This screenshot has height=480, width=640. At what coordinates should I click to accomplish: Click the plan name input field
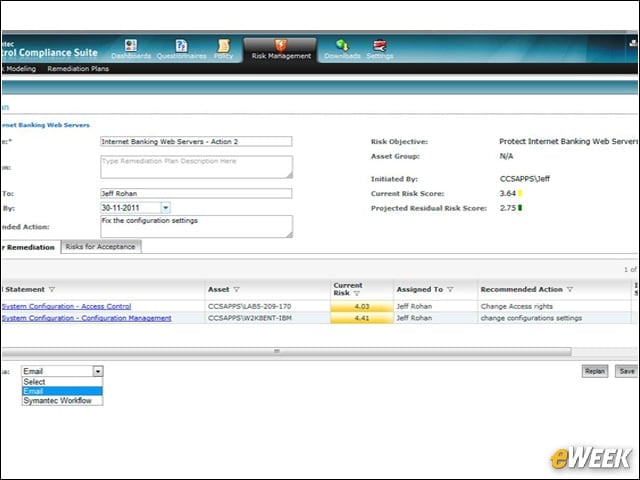pos(196,142)
